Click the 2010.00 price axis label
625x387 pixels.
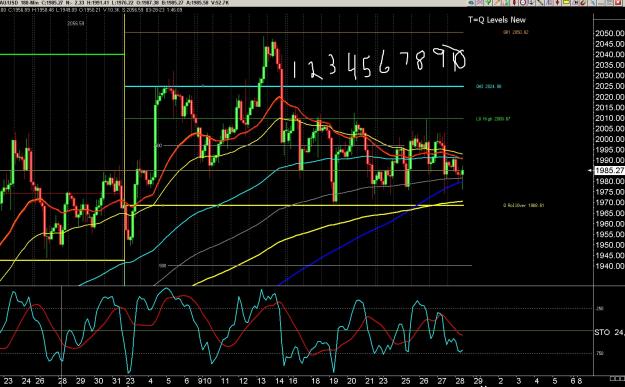(609, 118)
